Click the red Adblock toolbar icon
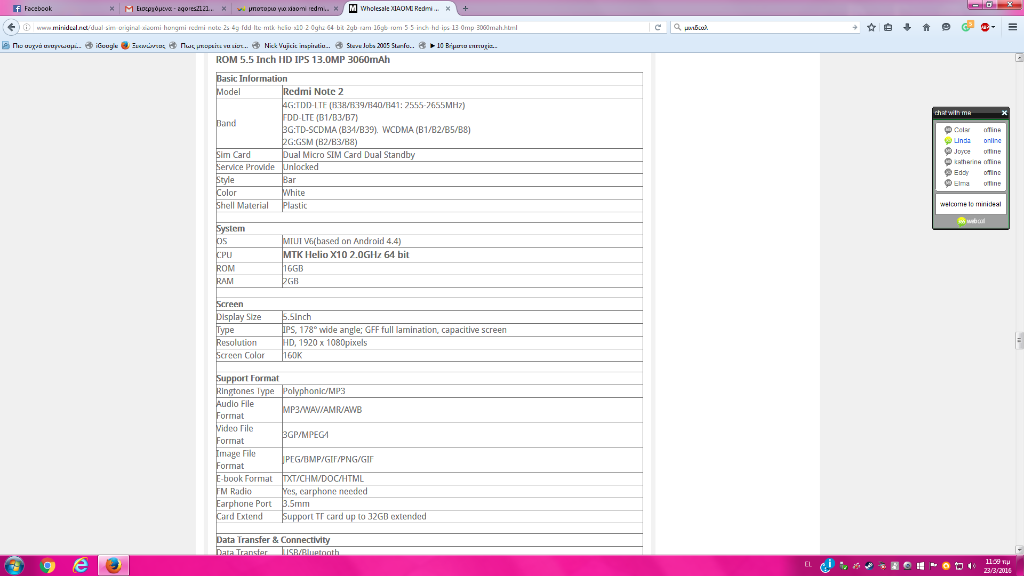Screen dimensions: 1024x576 (x=985, y=27)
